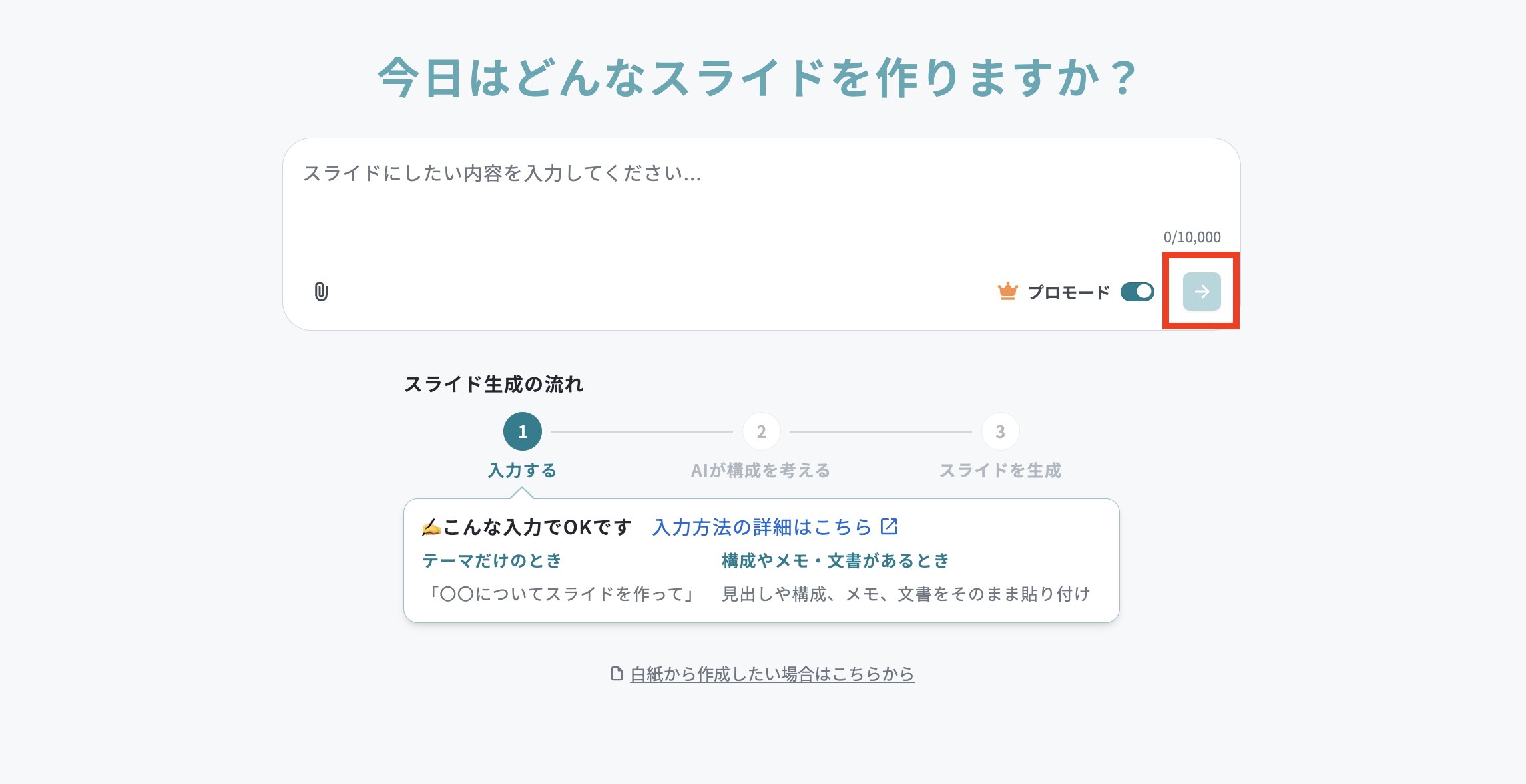1526x784 pixels.
Task: Click the blank document icon near 白紙から作成
Action: [x=617, y=674]
